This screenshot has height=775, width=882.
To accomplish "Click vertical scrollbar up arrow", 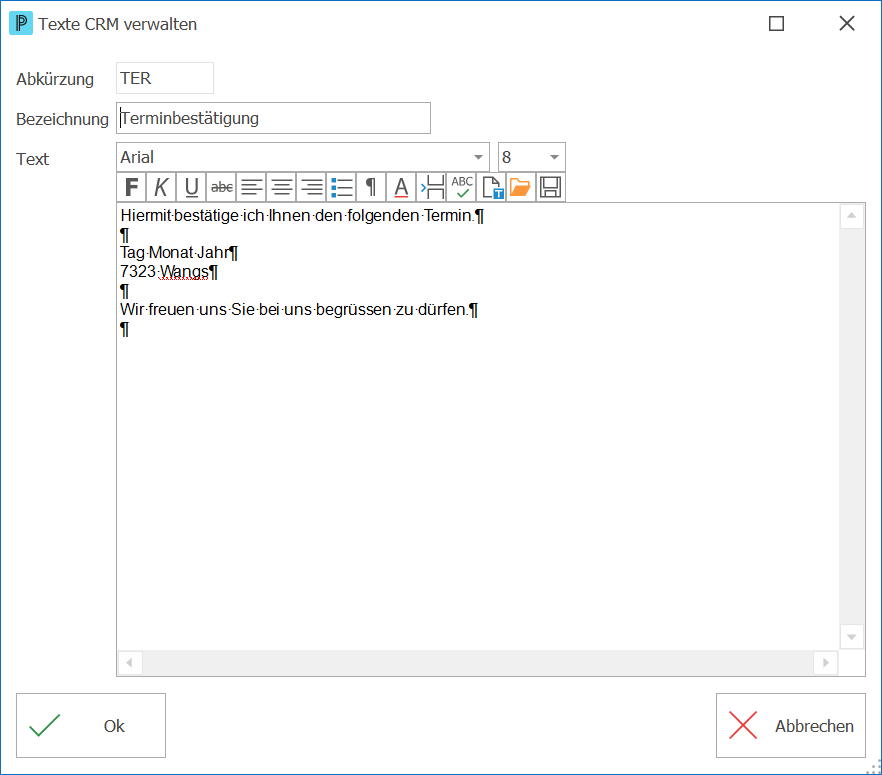I will (852, 216).
